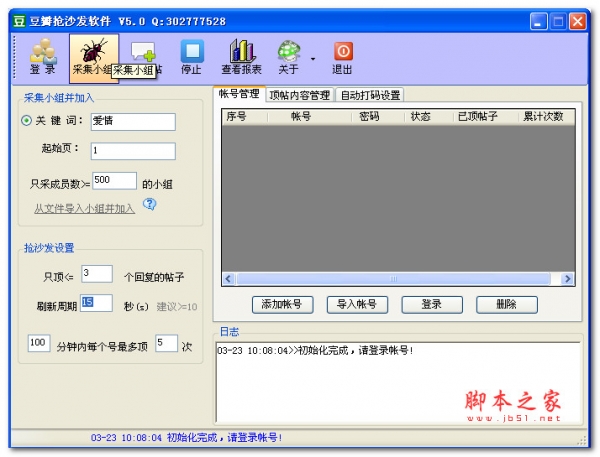Click the horizontal scrollbar thumb under the table

click(x=393, y=279)
